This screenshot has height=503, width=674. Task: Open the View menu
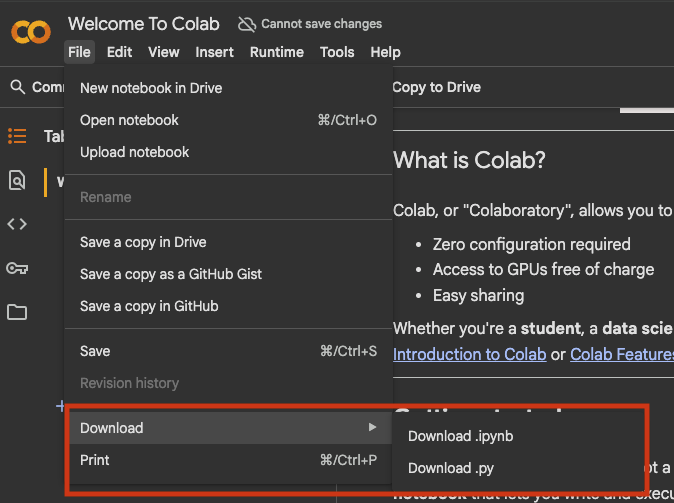pos(164,52)
